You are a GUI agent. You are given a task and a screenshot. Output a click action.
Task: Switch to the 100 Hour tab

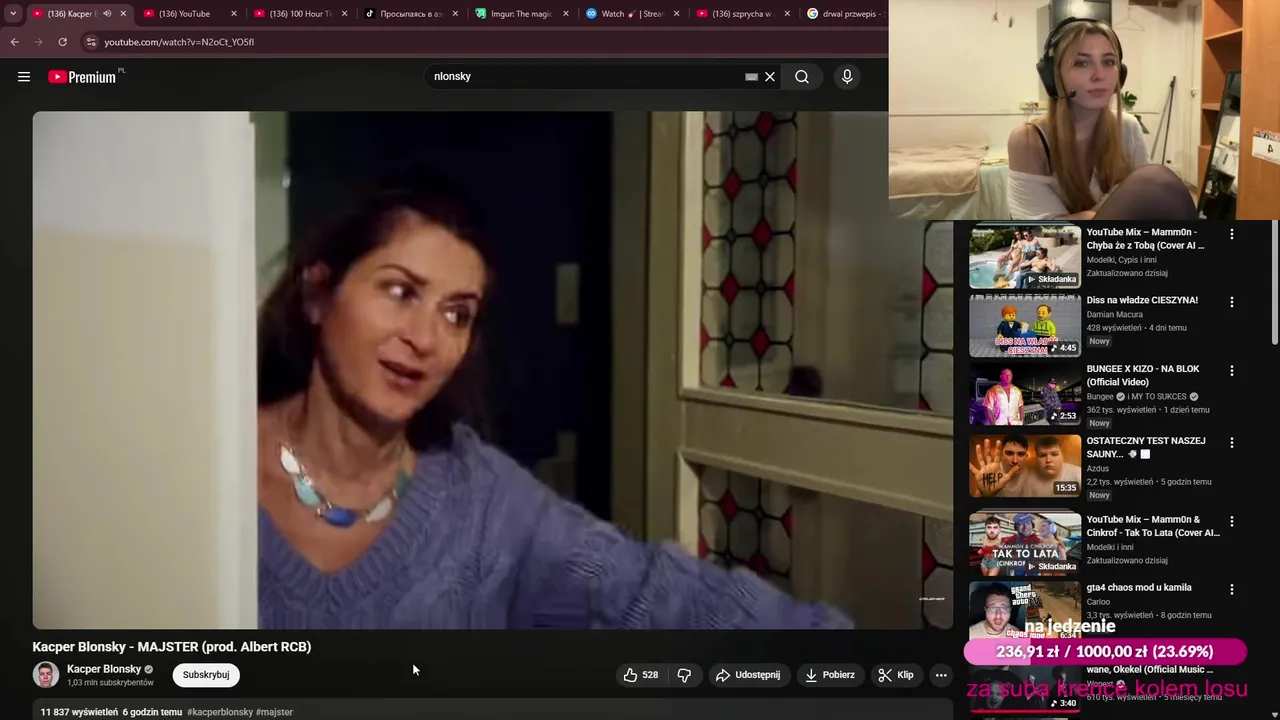click(x=299, y=14)
